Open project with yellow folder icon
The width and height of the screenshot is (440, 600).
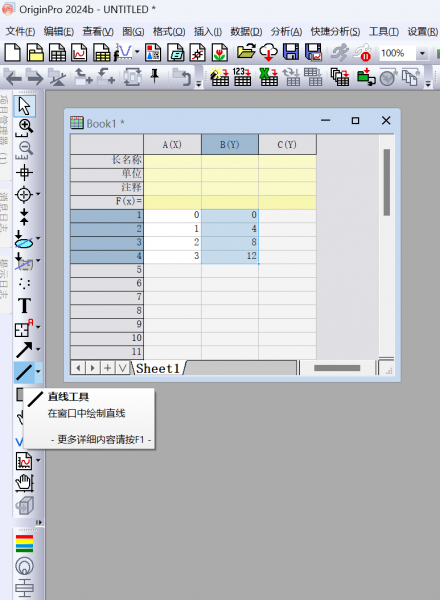point(246,51)
